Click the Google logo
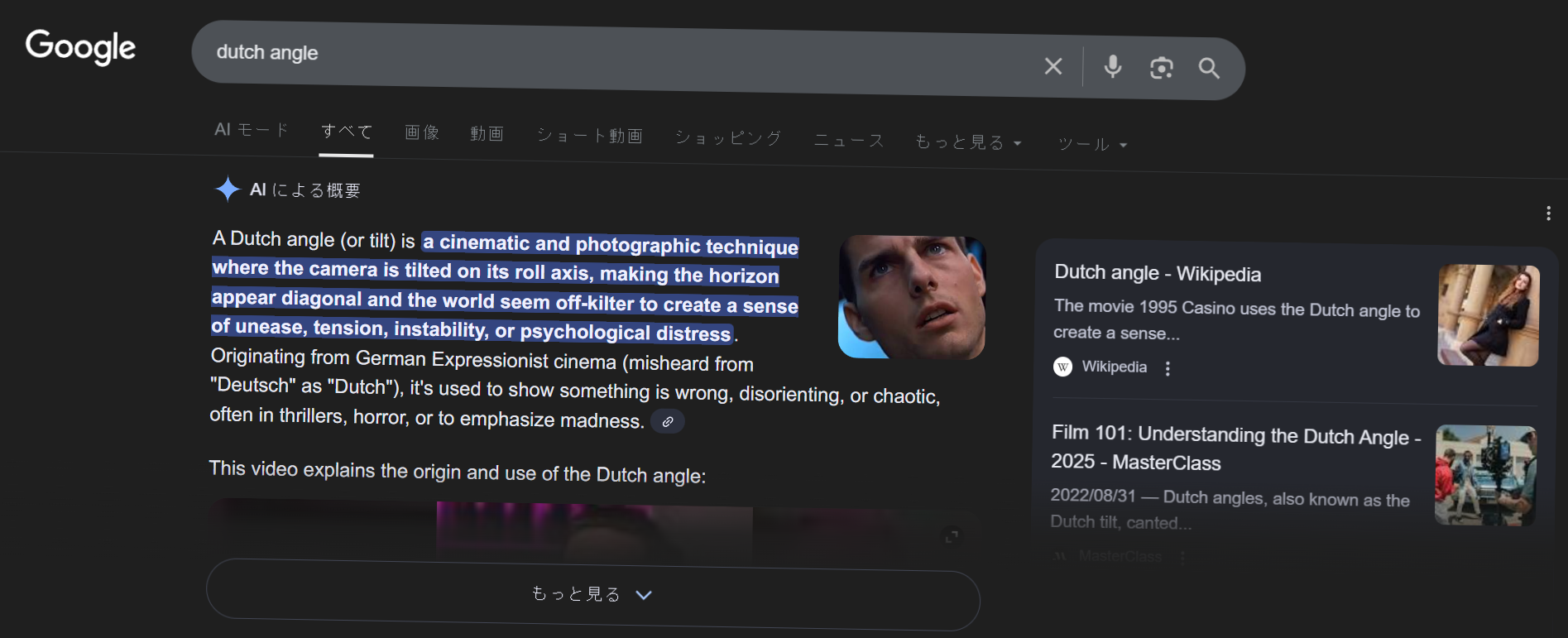The image size is (1568, 638). click(80, 47)
